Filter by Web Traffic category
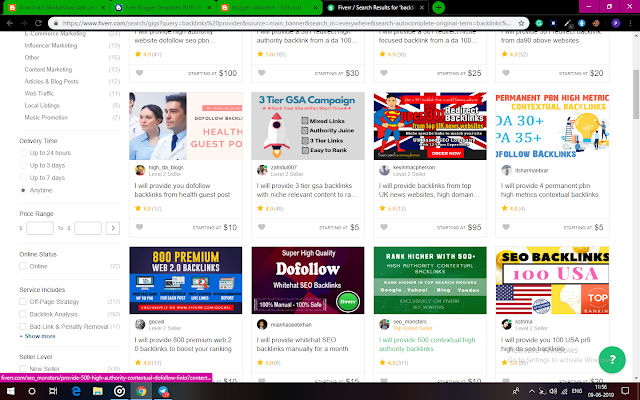The height and width of the screenshot is (400, 640). pyautogui.click(x=39, y=93)
